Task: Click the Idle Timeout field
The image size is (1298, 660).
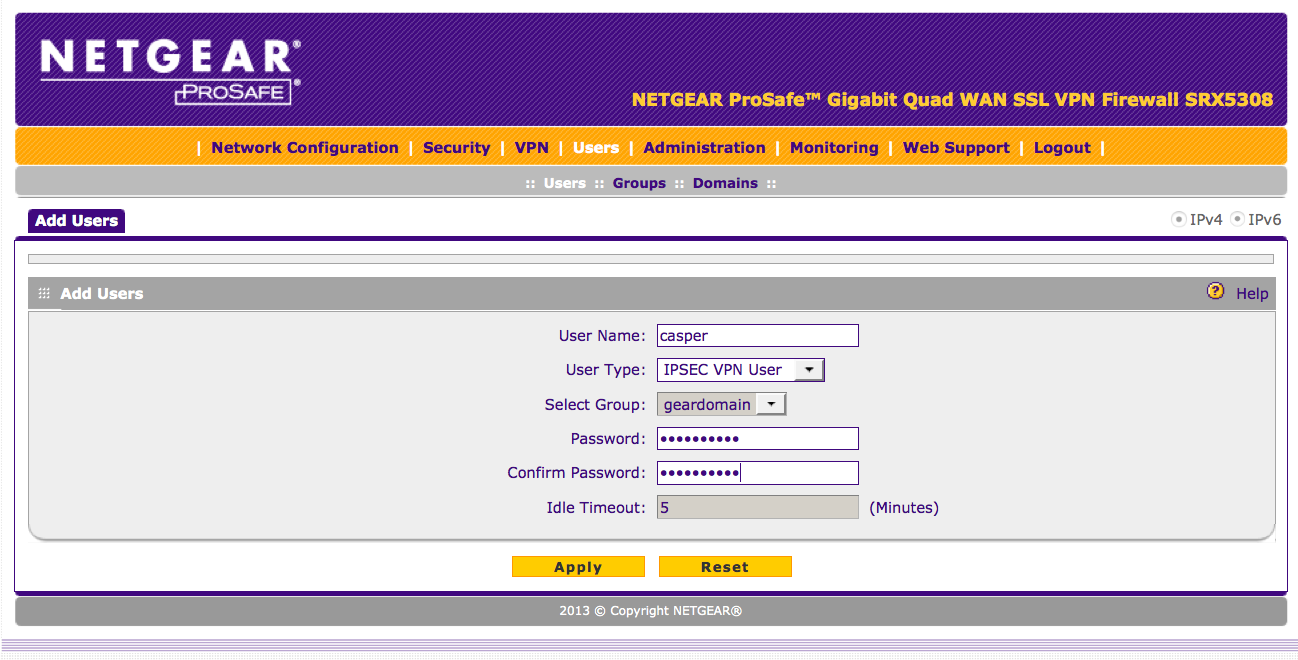Action: (758, 507)
